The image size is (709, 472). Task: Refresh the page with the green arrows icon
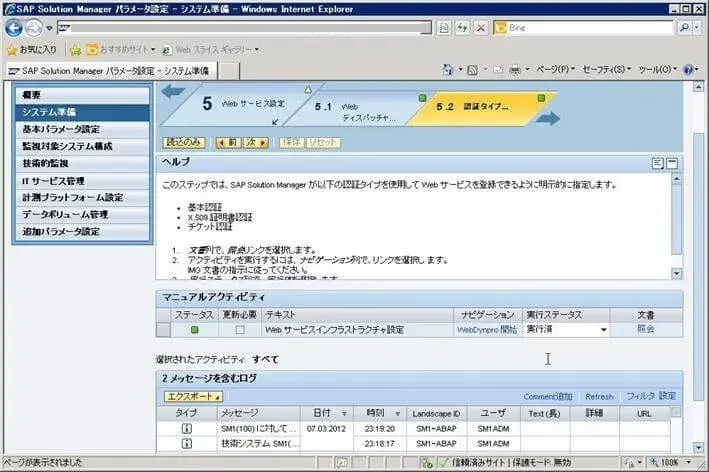coord(462,28)
